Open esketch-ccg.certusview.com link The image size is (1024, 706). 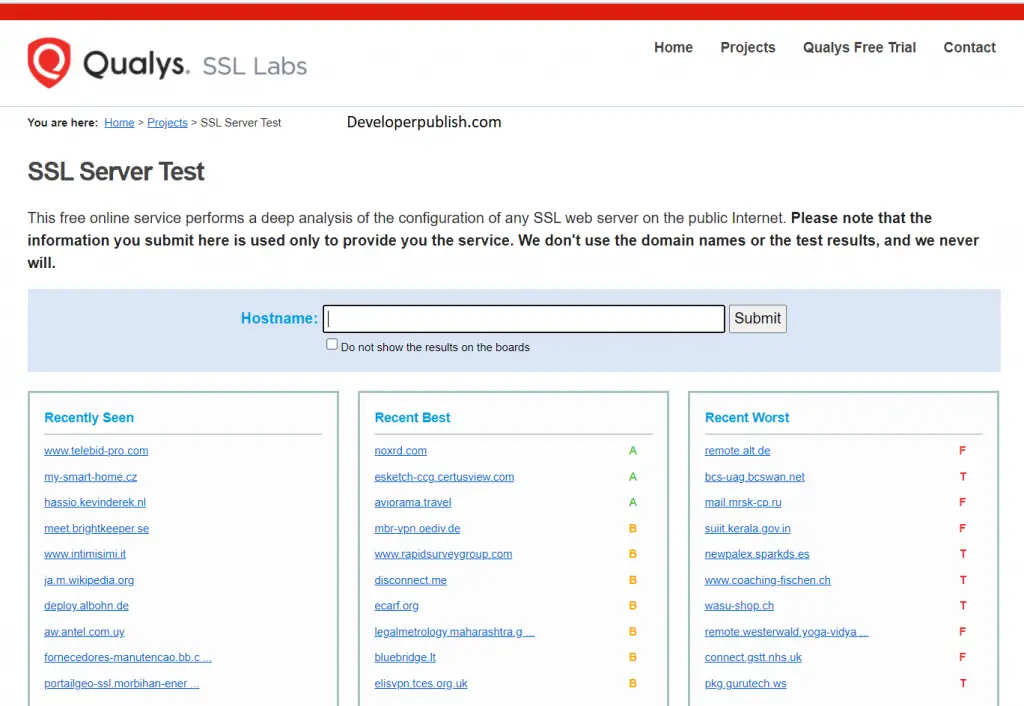tap(444, 477)
